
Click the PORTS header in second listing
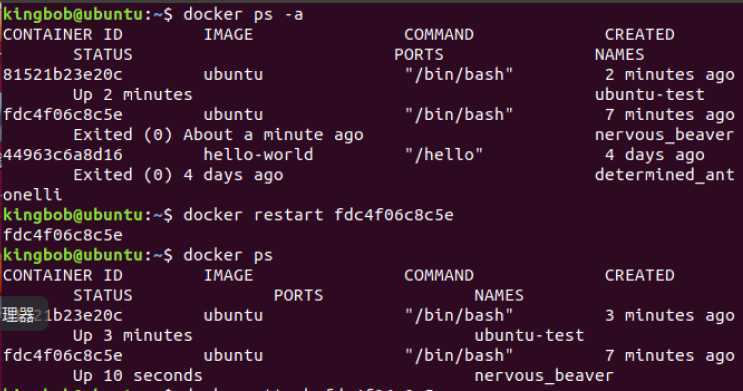click(x=298, y=295)
